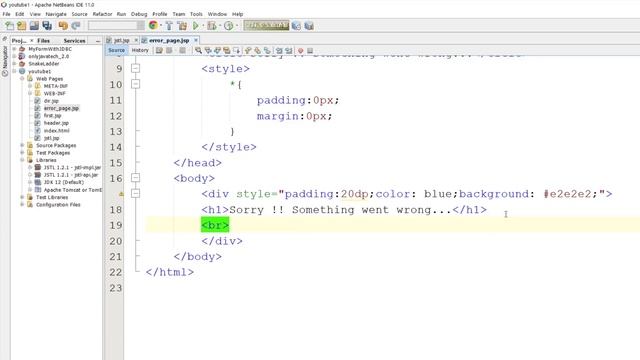This screenshot has height=360, width=640.
Task: Click the Shift Line Left editor icon
Action: (x=279, y=50)
